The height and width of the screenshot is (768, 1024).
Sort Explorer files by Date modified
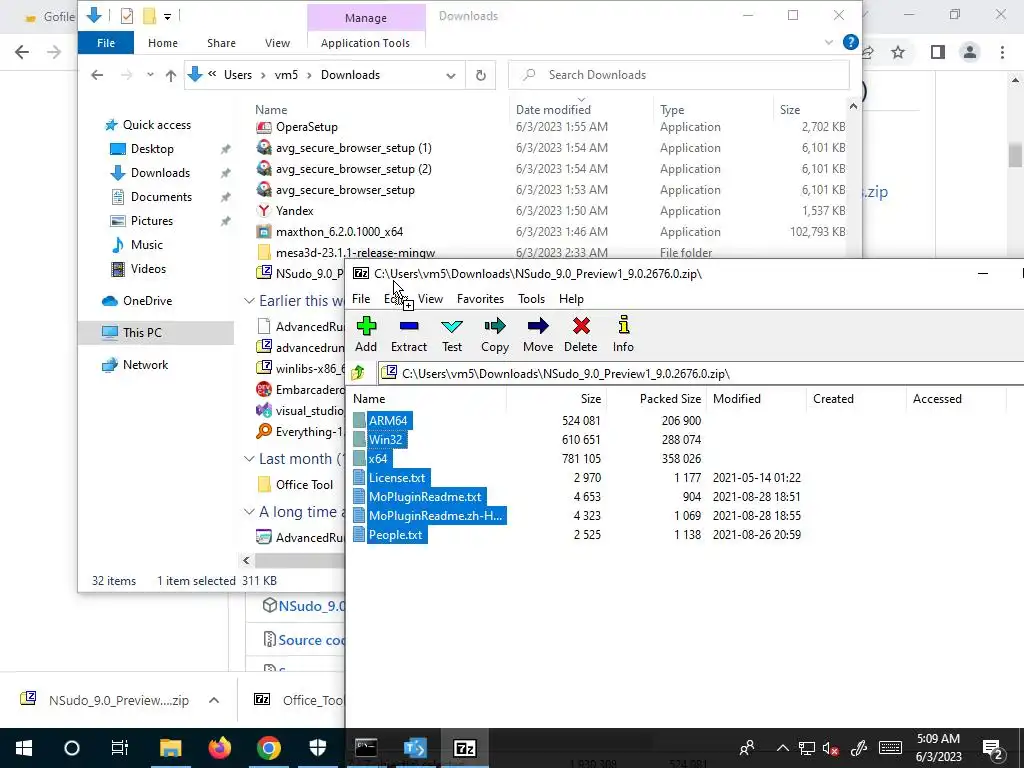[x=553, y=110]
